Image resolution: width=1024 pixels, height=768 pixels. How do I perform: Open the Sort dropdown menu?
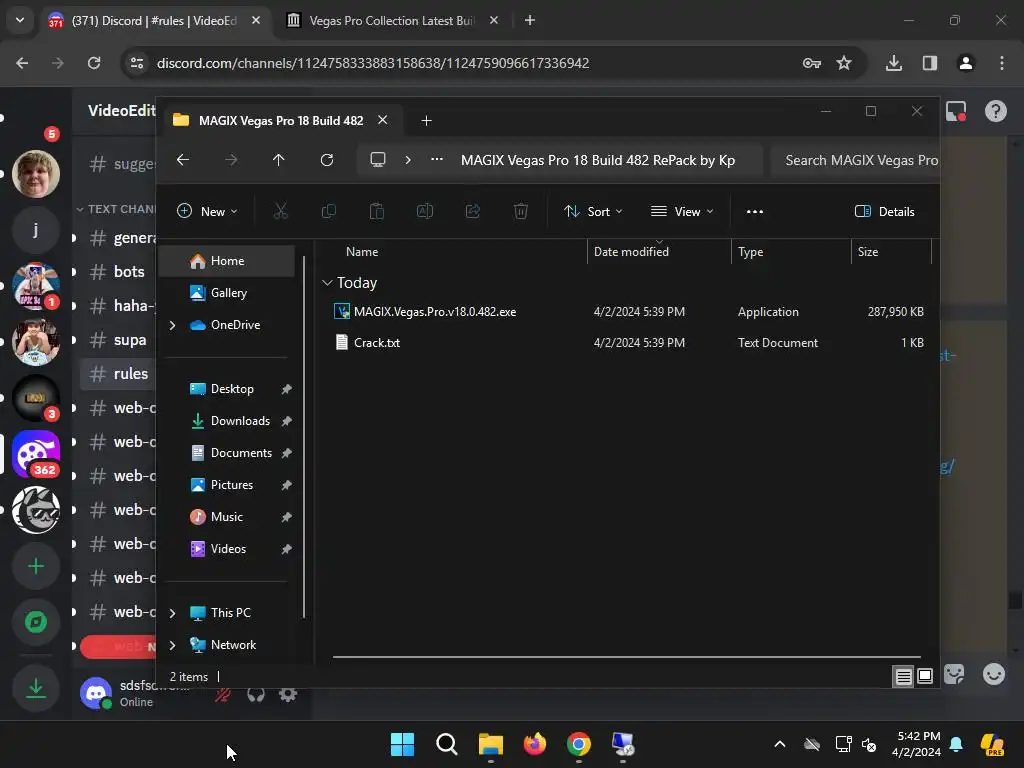[x=594, y=211]
